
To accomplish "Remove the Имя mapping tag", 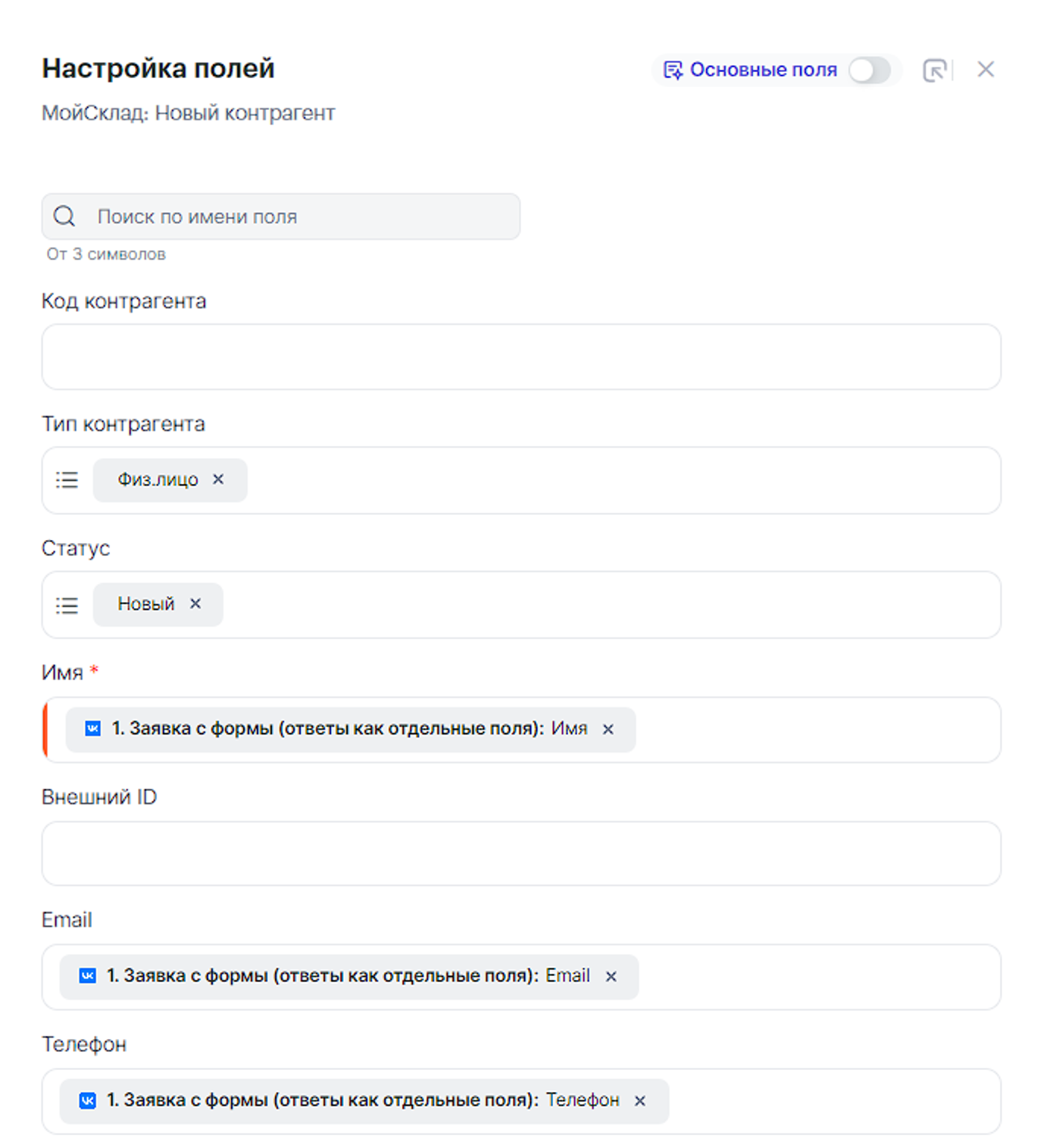I will [x=608, y=729].
